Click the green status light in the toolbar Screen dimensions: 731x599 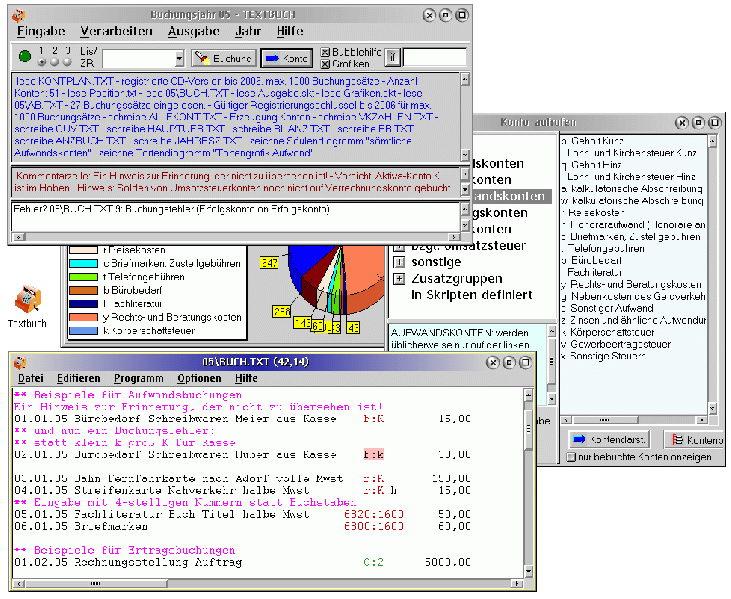pyautogui.click(x=25, y=56)
